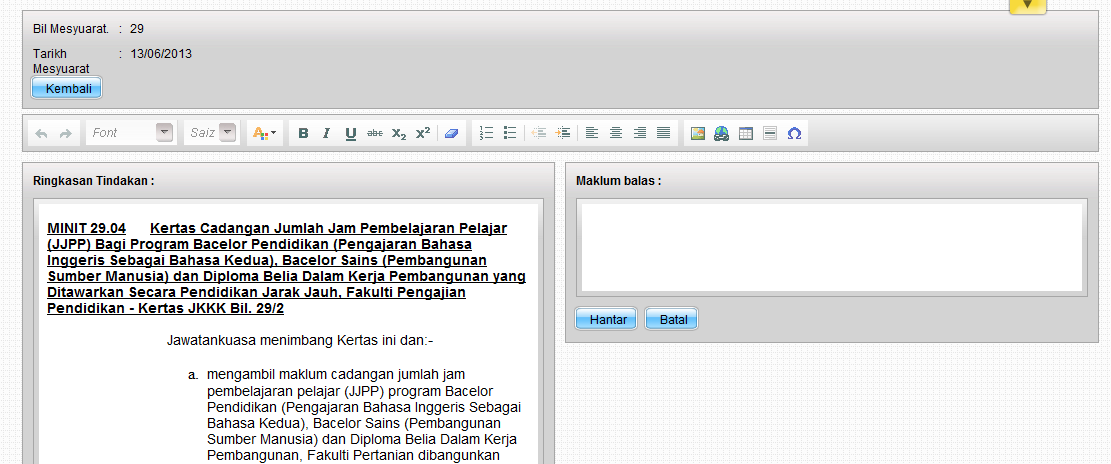Screen dimensions: 1111x464
Task: Apply strikethrough formatting
Action: coord(375,133)
